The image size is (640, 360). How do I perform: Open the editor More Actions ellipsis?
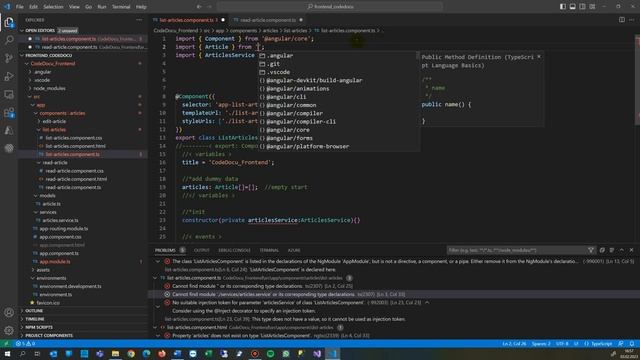[631, 20]
